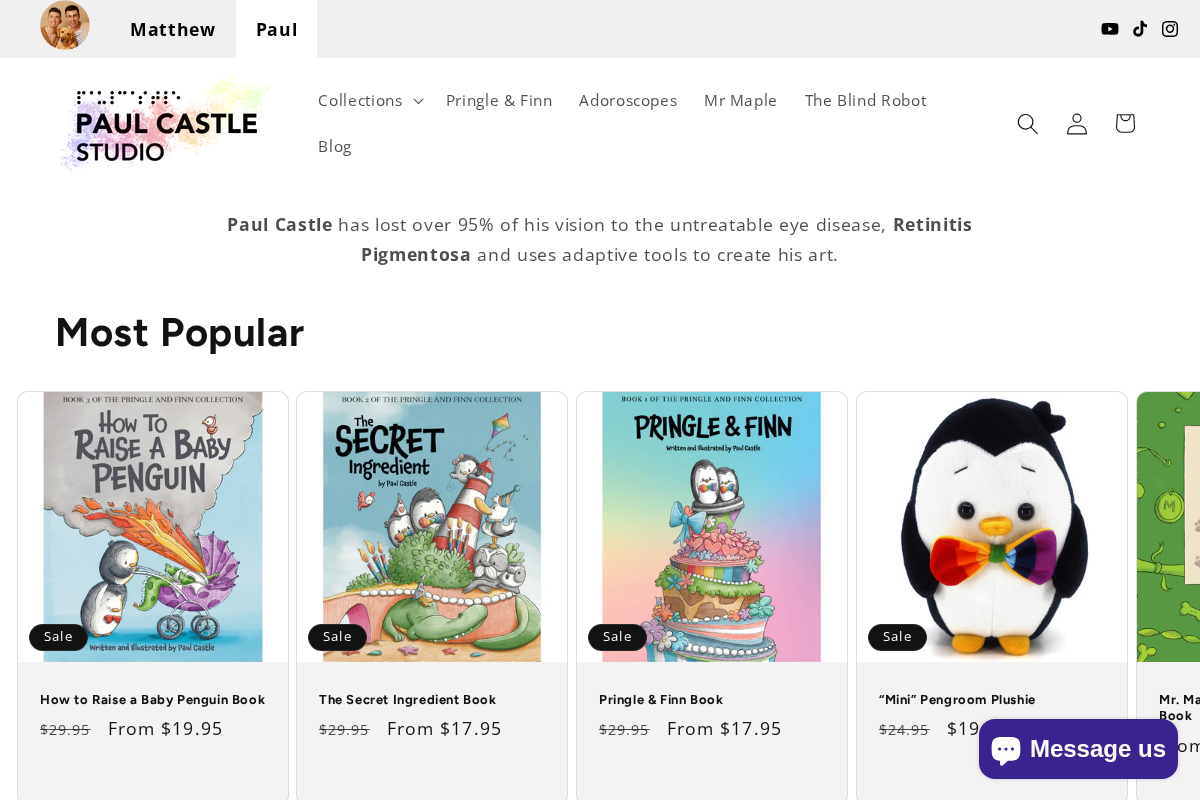Go to the Adoroscopes page
This screenshot has height=800, width=1200.
(628, 100)
